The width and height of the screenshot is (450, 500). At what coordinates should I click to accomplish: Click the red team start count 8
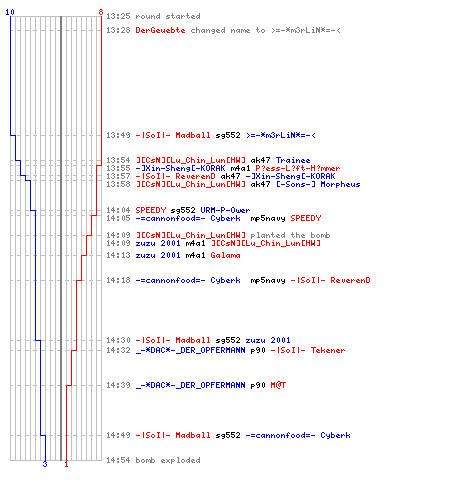(x=101, y=12)
